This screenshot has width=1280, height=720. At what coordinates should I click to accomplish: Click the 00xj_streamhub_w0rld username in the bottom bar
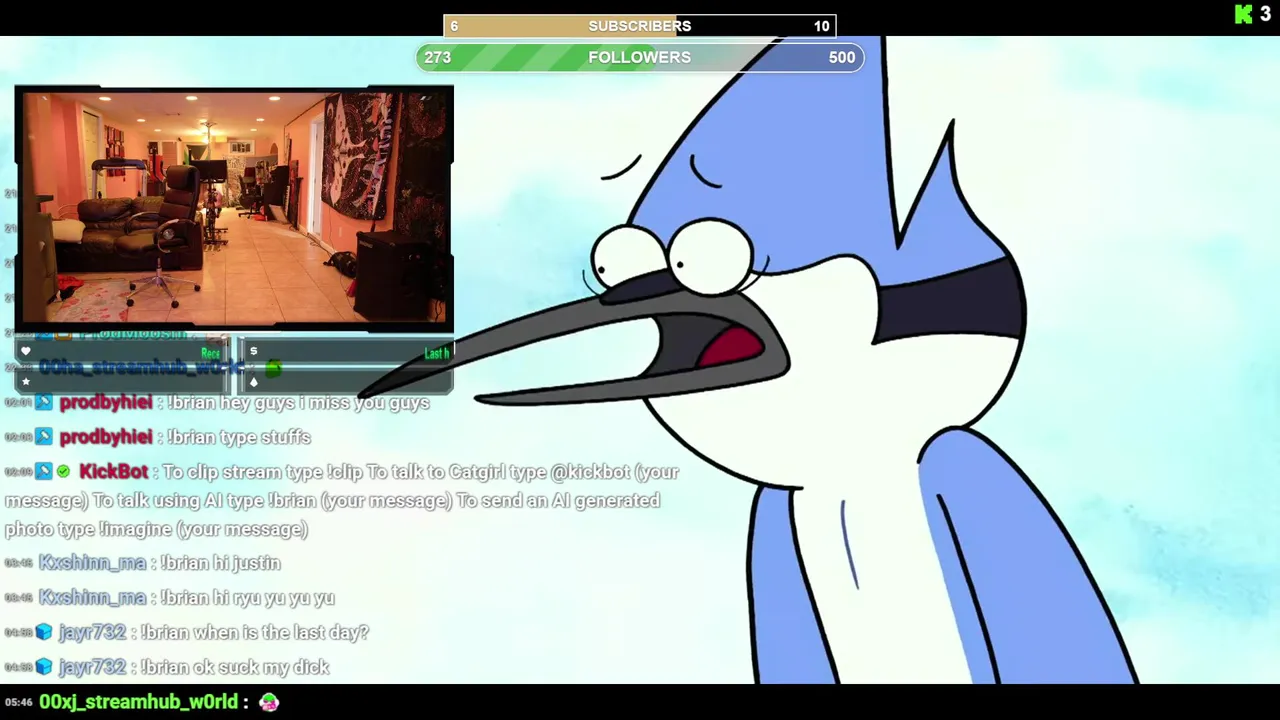coord(138,702)
